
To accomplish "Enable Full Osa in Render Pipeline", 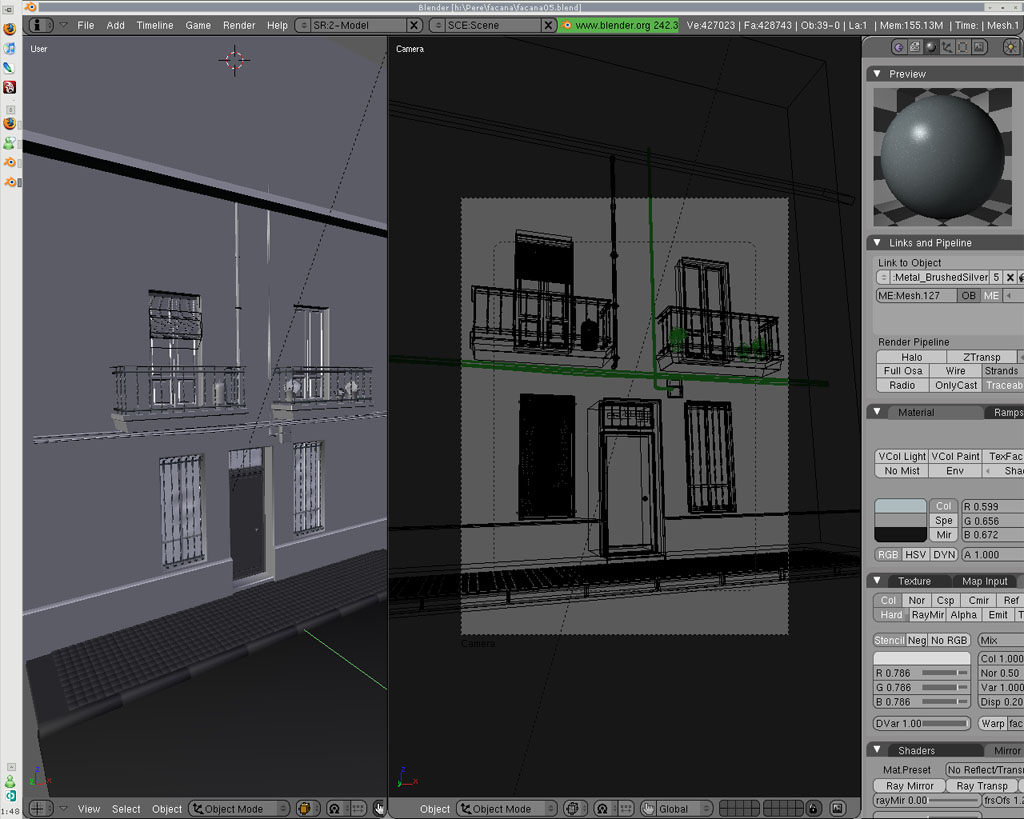I will (x=903, y=371).
